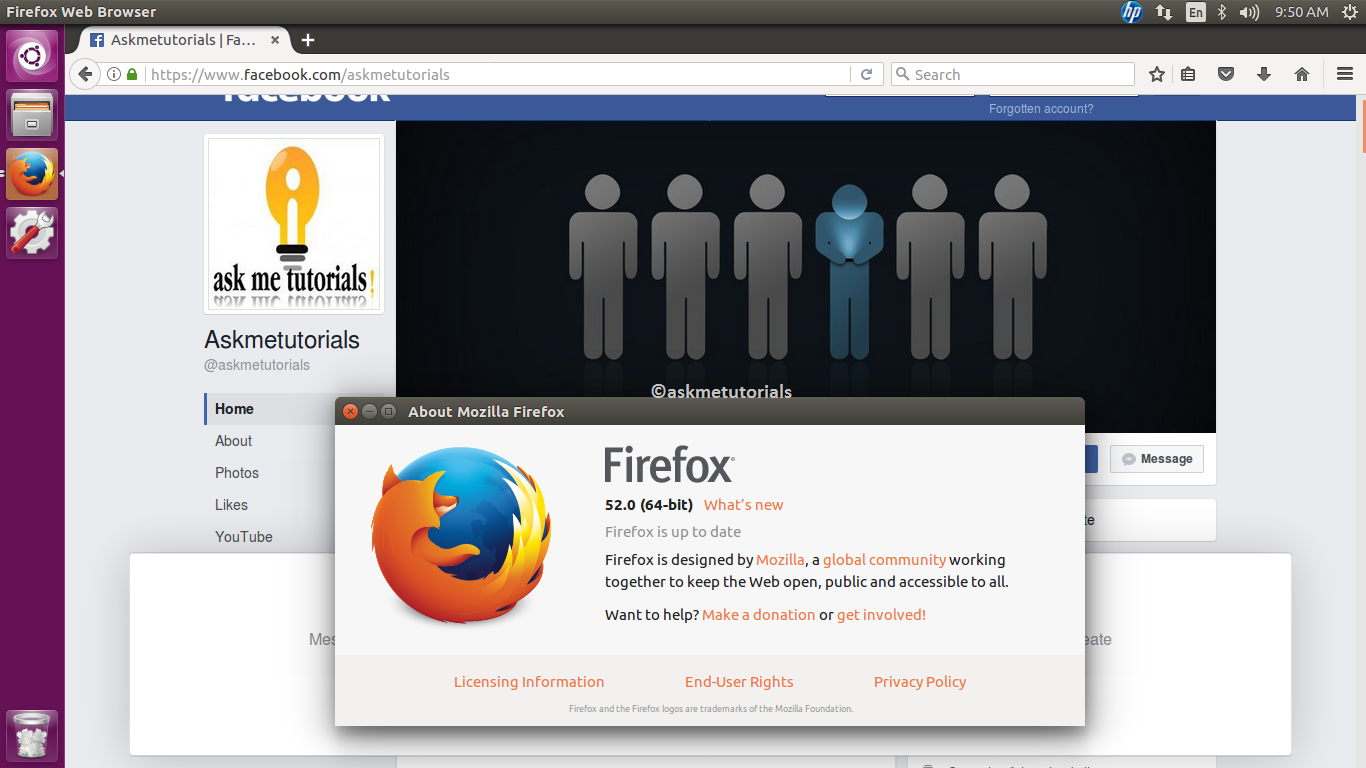Click get involved! link

pyautogui.click(x=881, y=615)
